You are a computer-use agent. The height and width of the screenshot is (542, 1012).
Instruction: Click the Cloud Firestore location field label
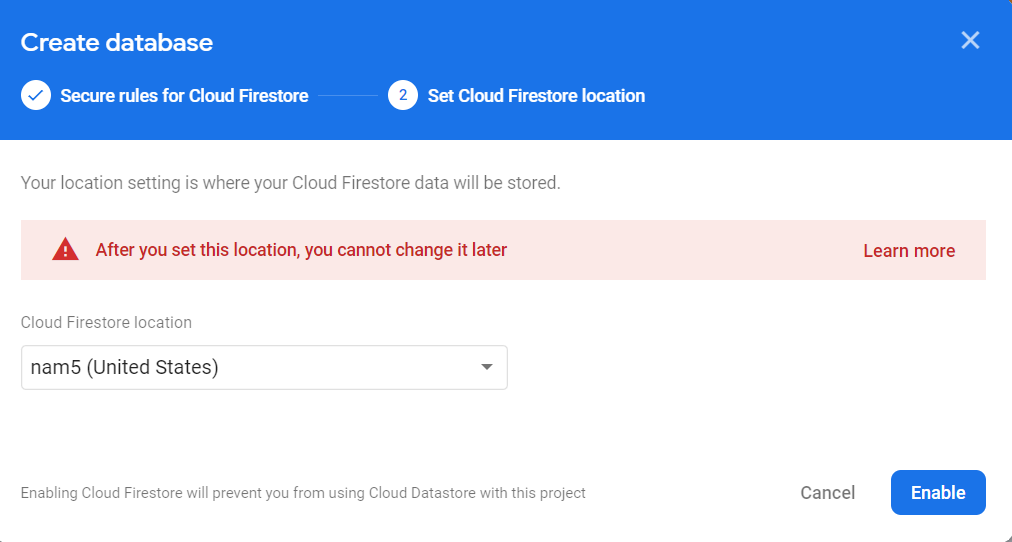[106, 323]
